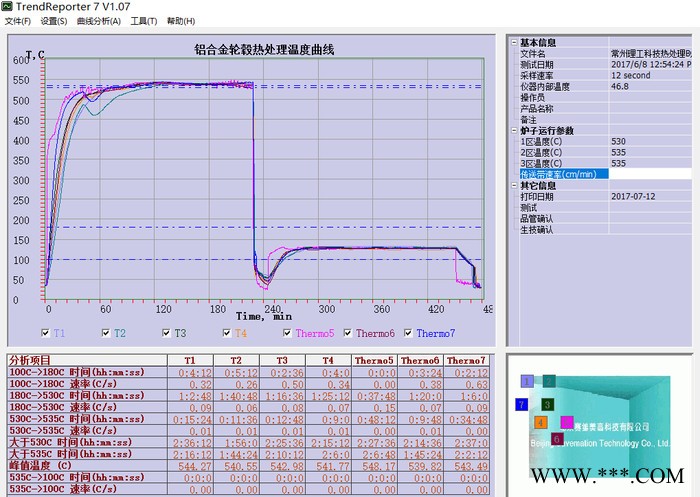Collapse the 其它信息 section

514,185
